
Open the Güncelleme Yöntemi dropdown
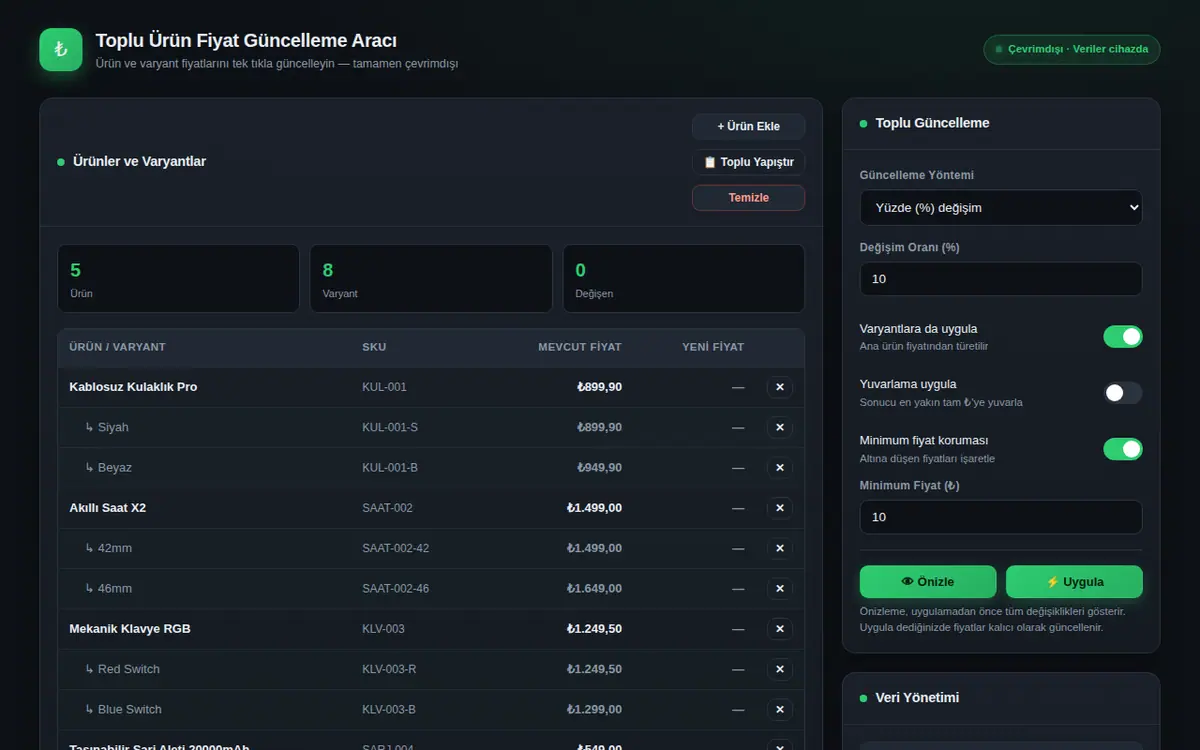point(1001,208)
